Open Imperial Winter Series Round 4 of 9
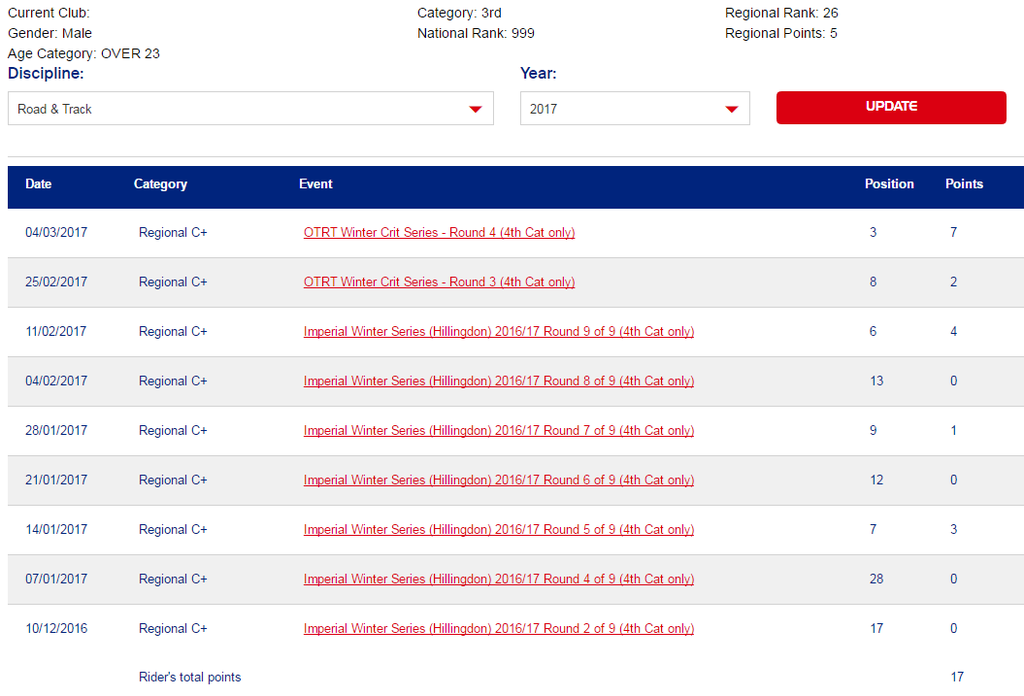 498,579
